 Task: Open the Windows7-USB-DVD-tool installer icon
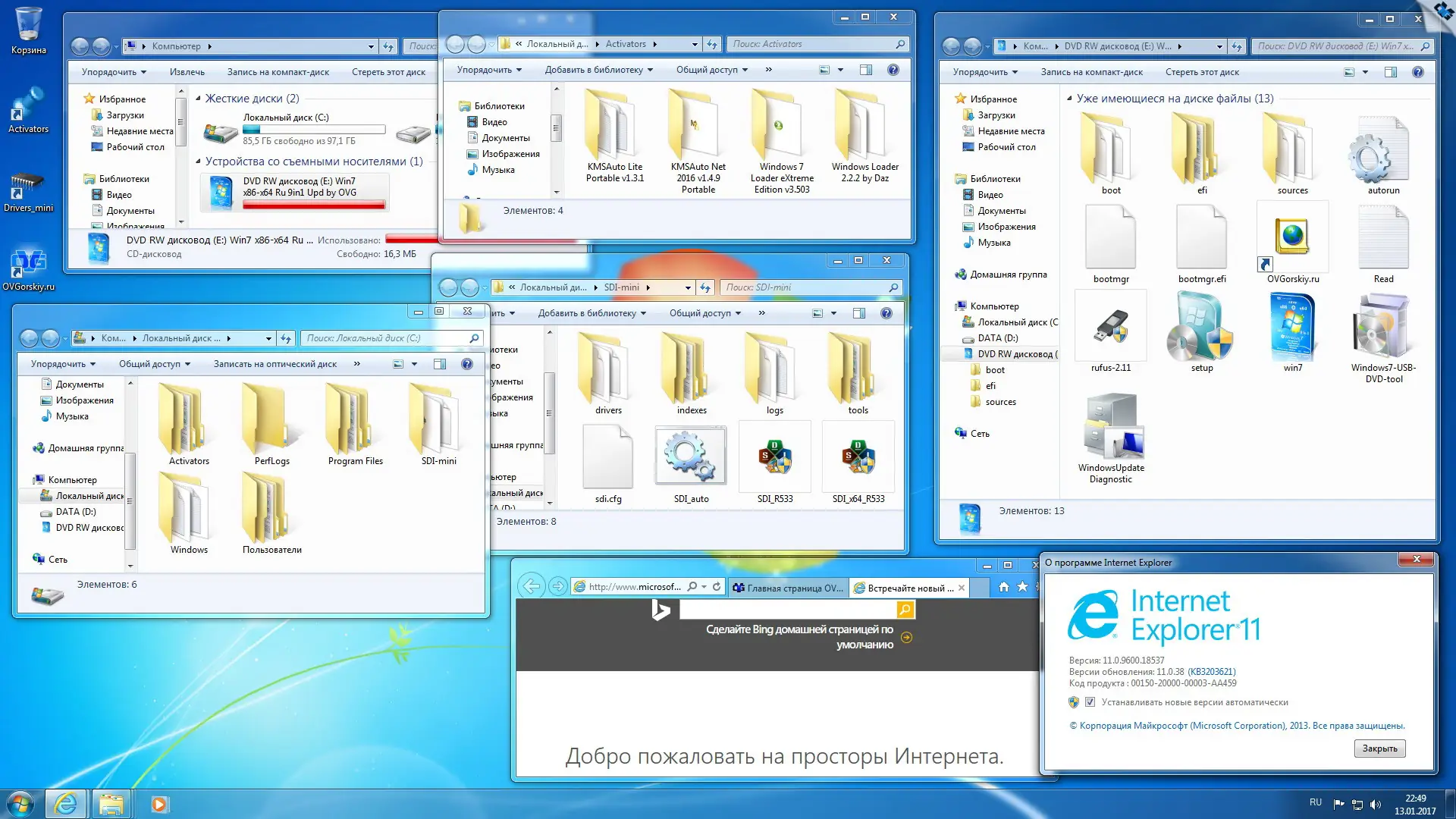coord(1382,328)
